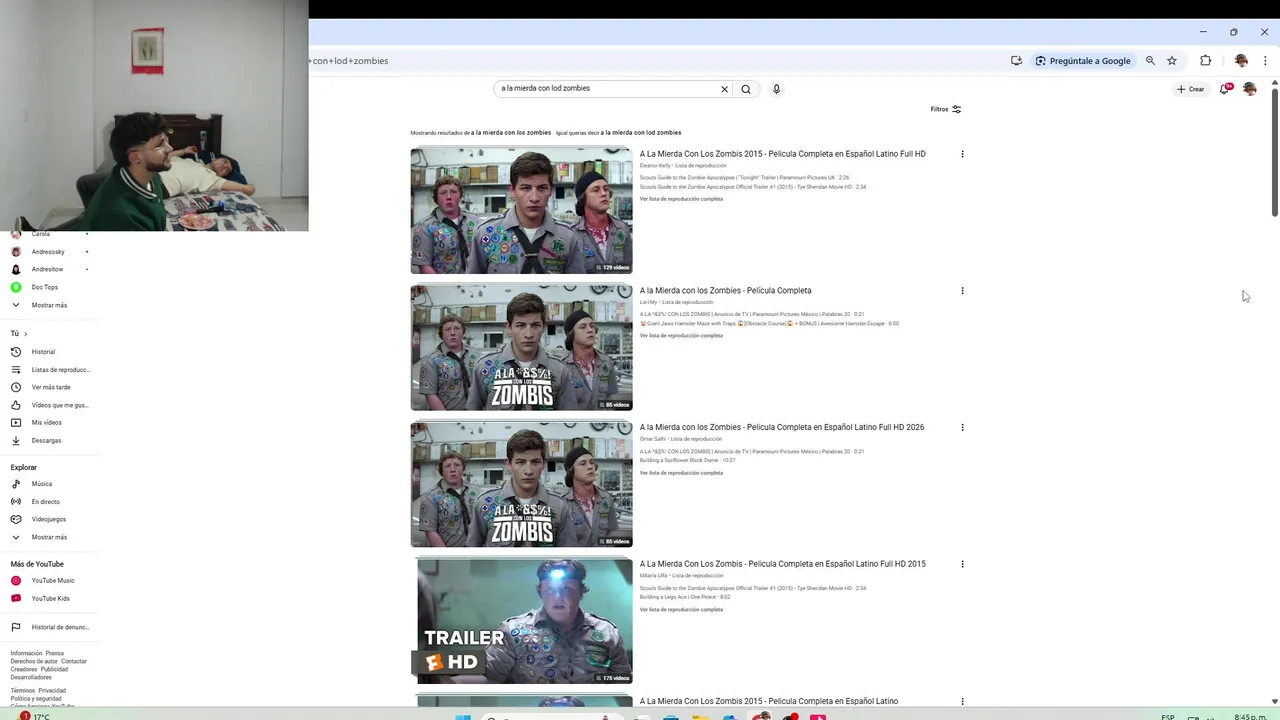Viewport: 1280px width, 720px height.
Task: Open the 17°C weather widget on the taskbar
Action: 35,716
